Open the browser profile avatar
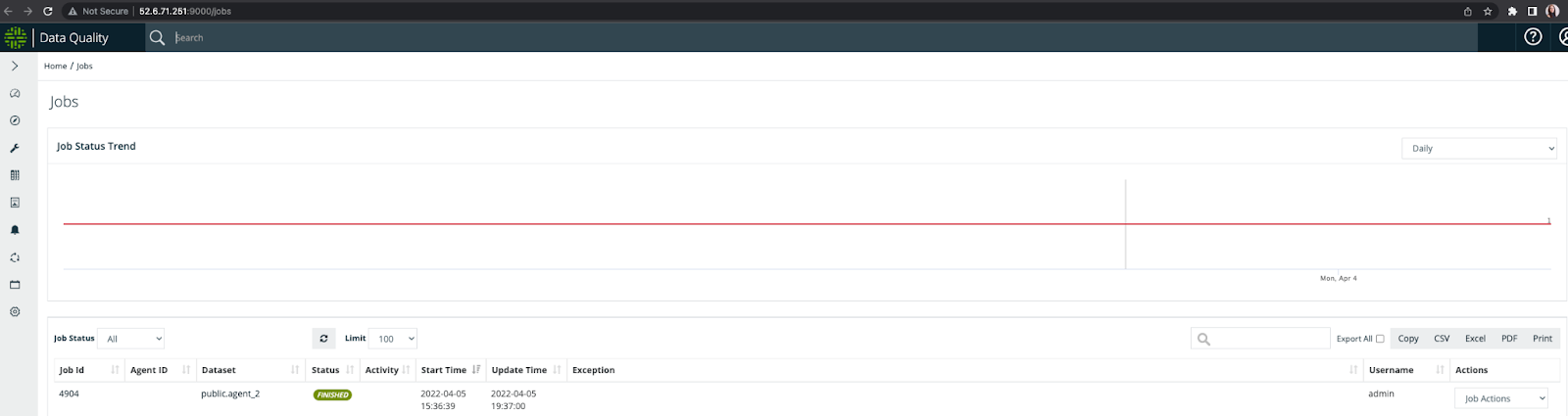The image size is (1568, 416). 1552,11
